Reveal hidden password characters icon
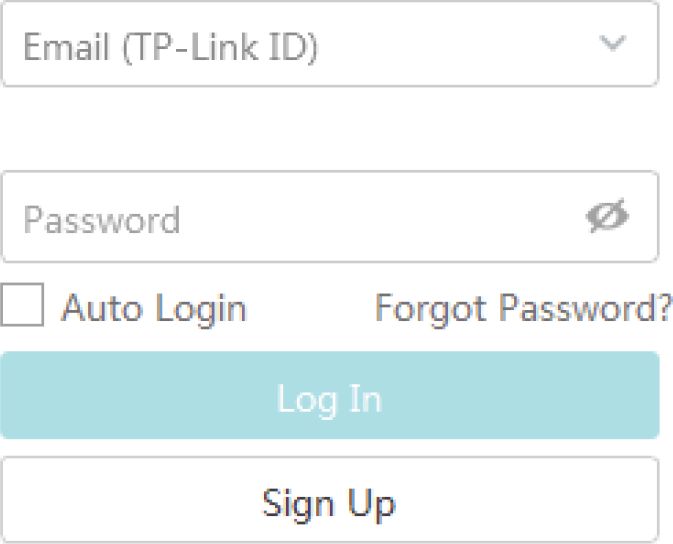Viewport: 673px width, 544px height. pos(607,217)
